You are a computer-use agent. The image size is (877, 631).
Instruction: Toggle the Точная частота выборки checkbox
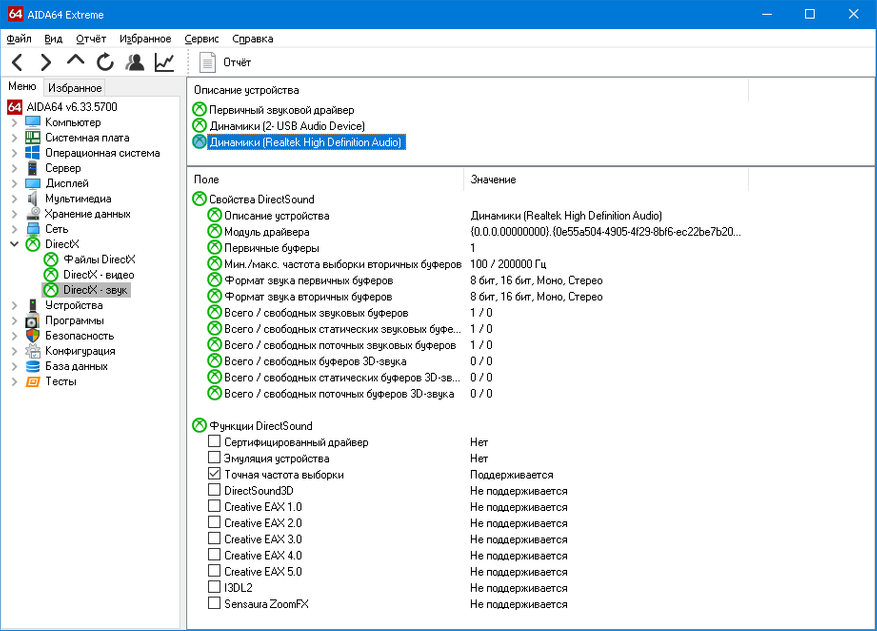[214, 474]
